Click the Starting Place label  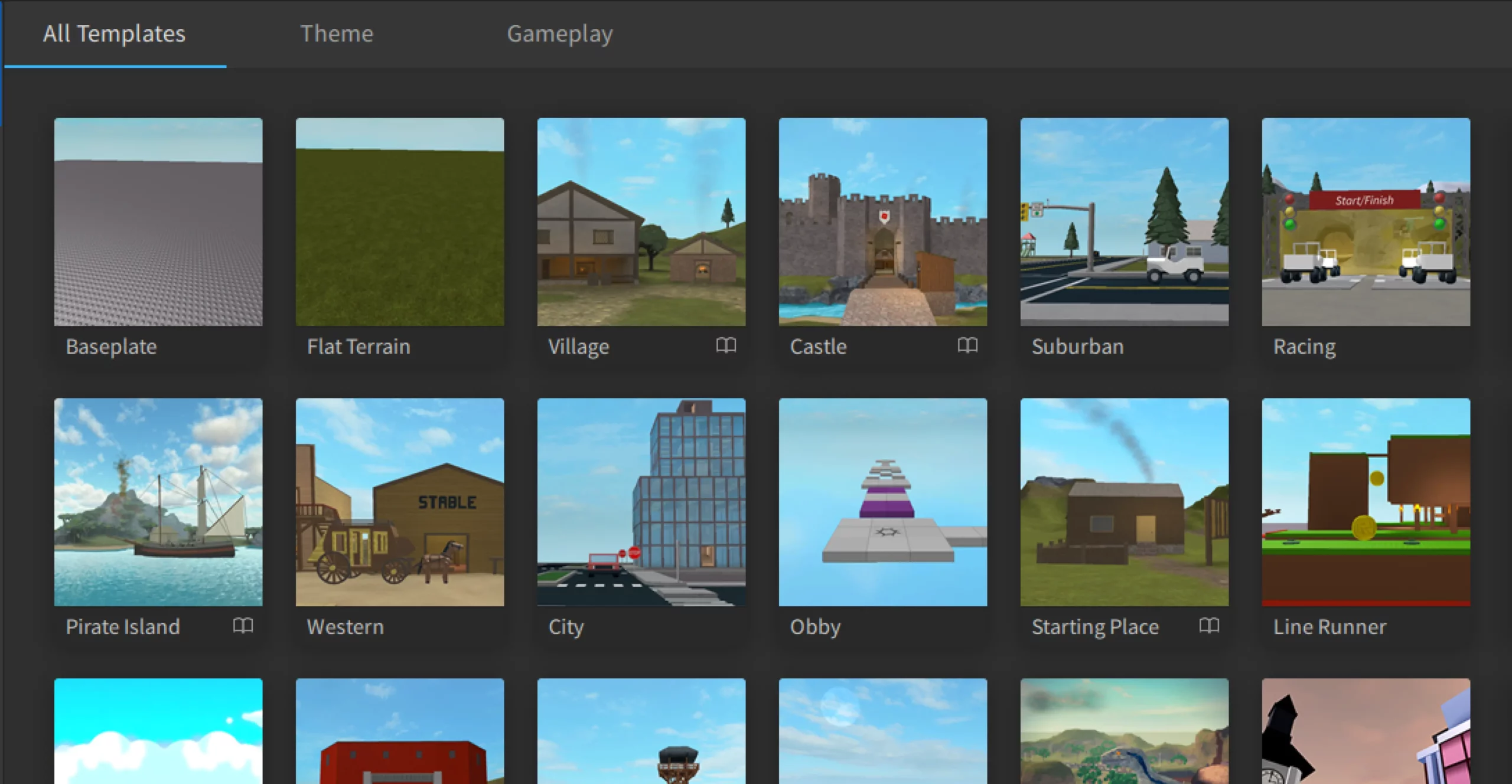[1095, 627]
